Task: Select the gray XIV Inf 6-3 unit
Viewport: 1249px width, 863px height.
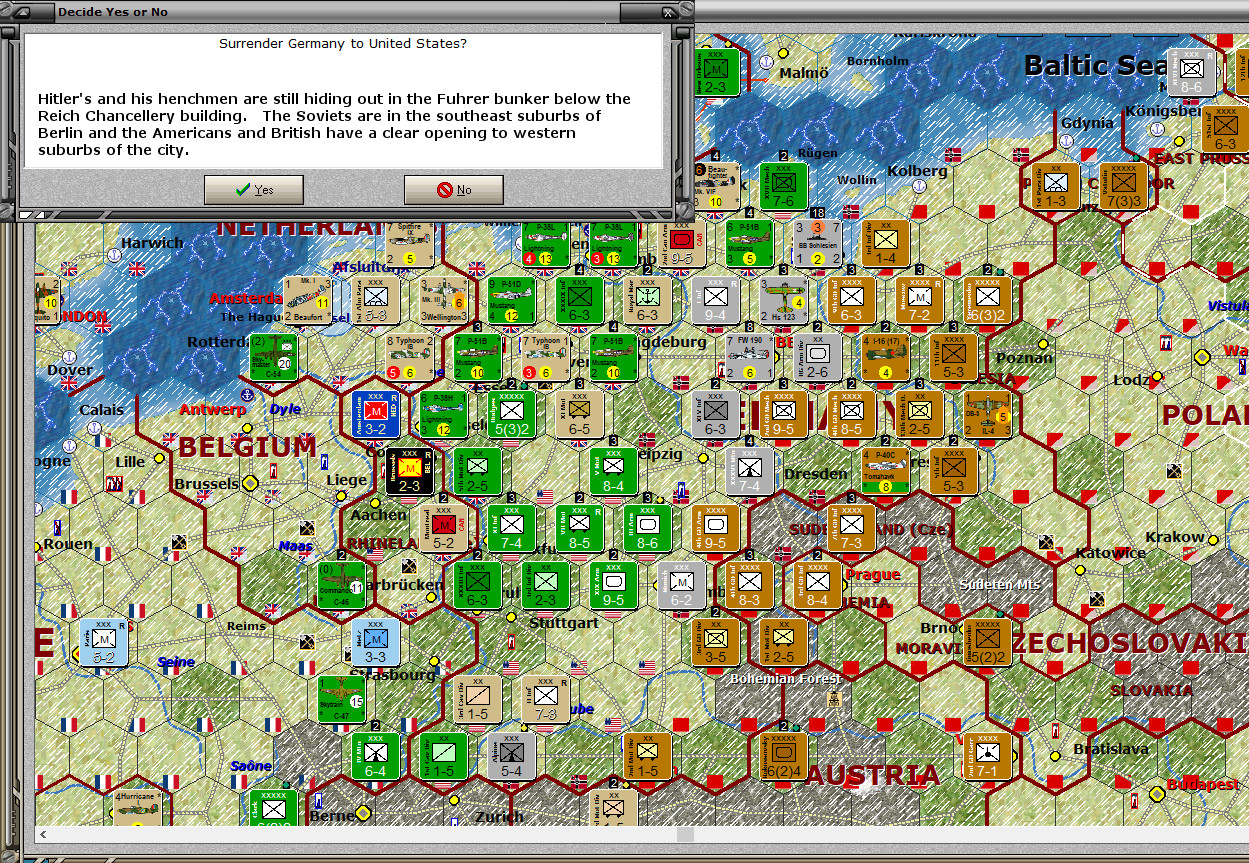Action: pyautogui.click(x=715, y=415)
